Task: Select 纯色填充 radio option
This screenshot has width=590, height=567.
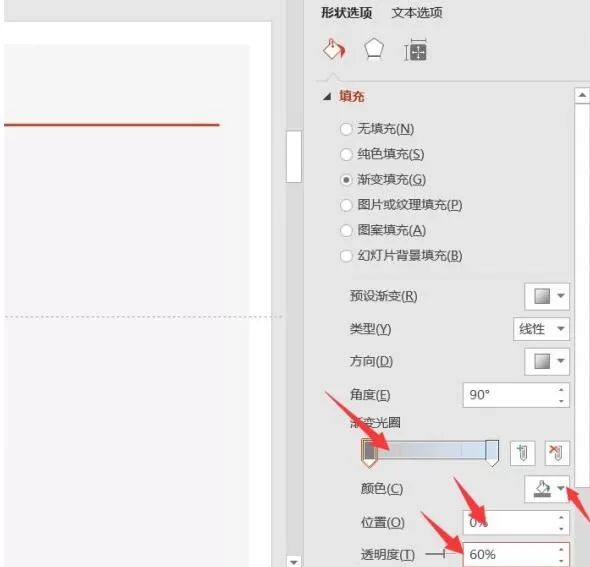Action: coord(346,154)
